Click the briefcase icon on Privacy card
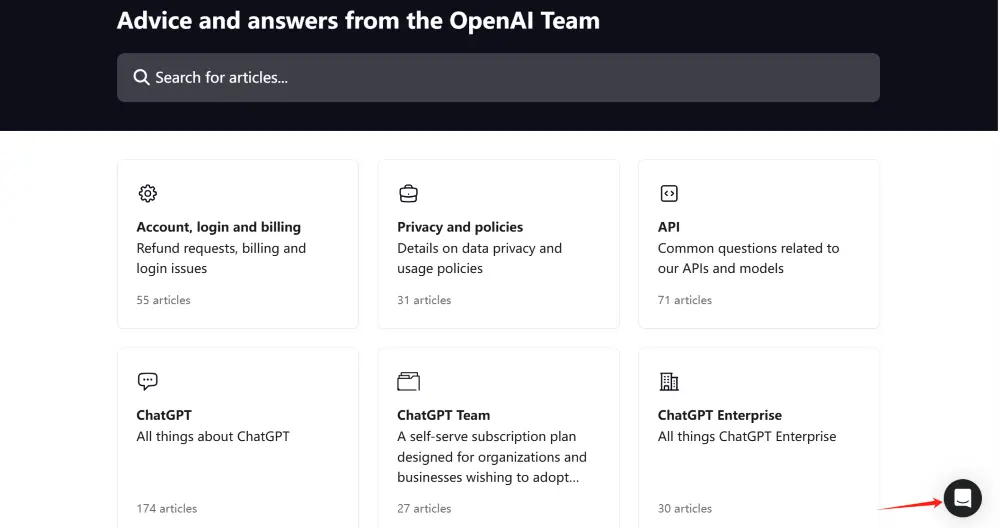Screen dimensions: 1000x528 408,193
